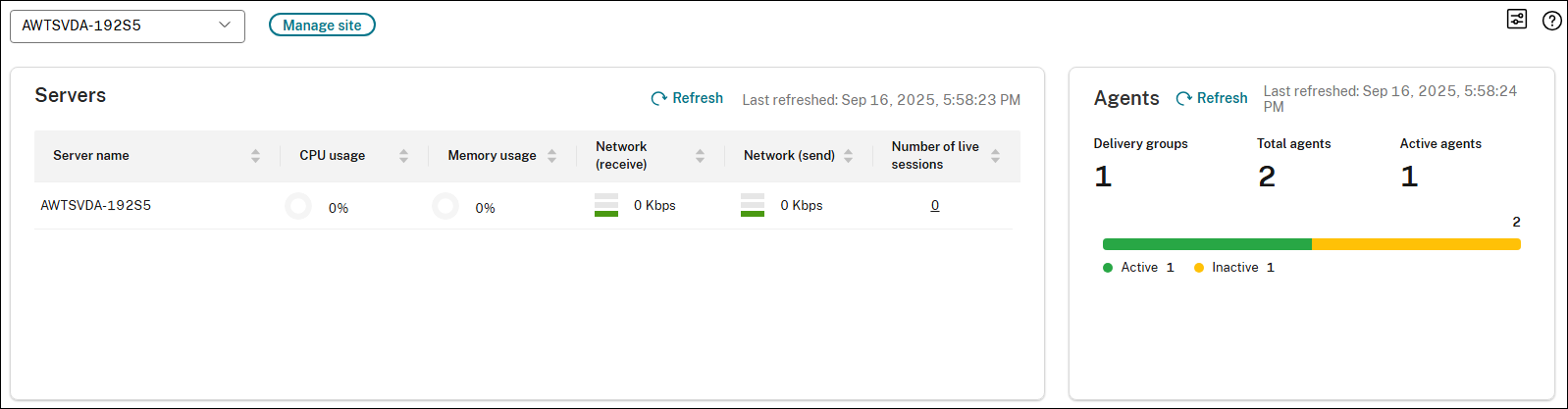1568x409 pixels.
Task: Sort by CPU usage column arrows
Action: pos(403,156)
